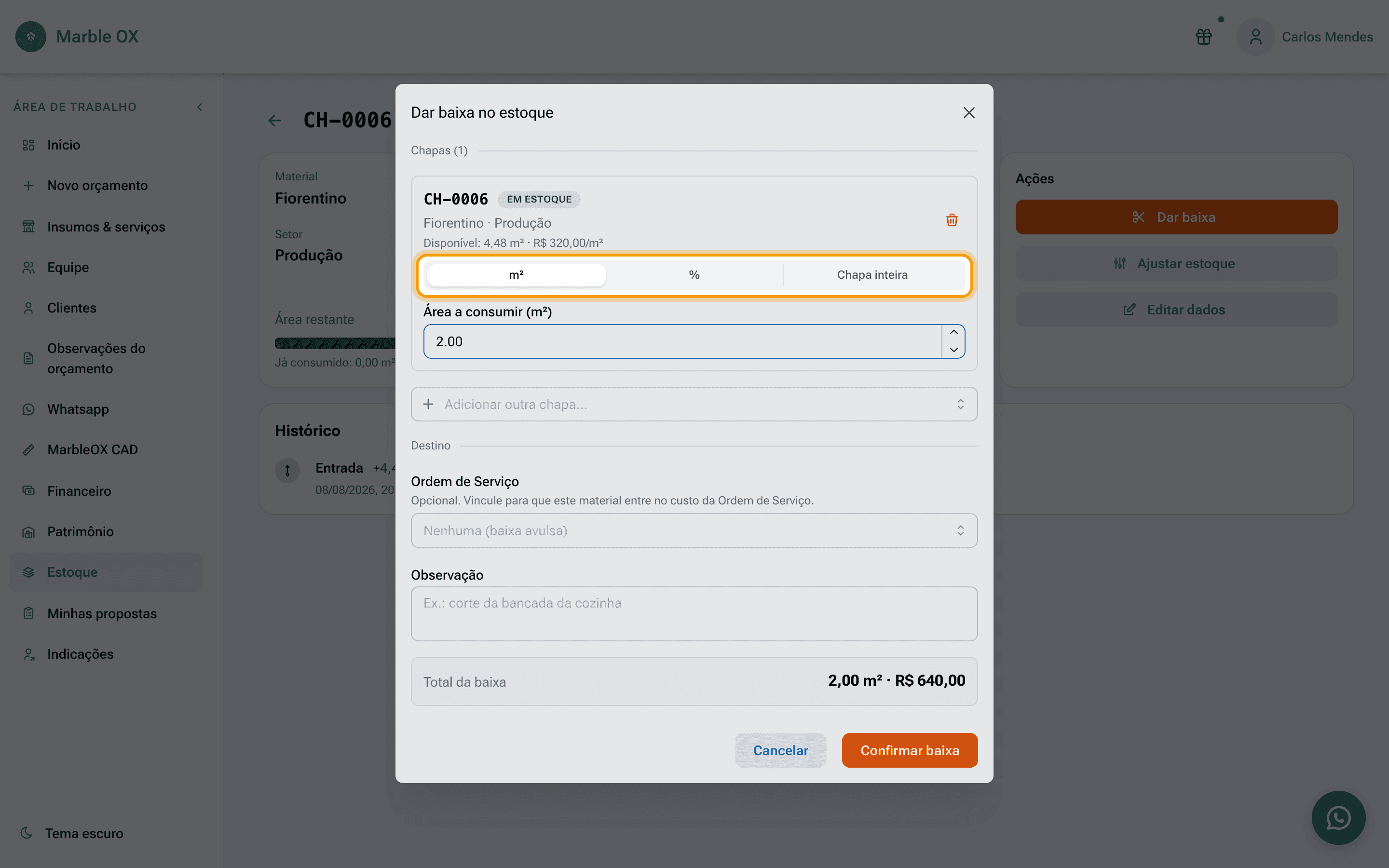Click the moon icon for dark theme
Viewport: 1389px width, 868px height.
[27, 833]
